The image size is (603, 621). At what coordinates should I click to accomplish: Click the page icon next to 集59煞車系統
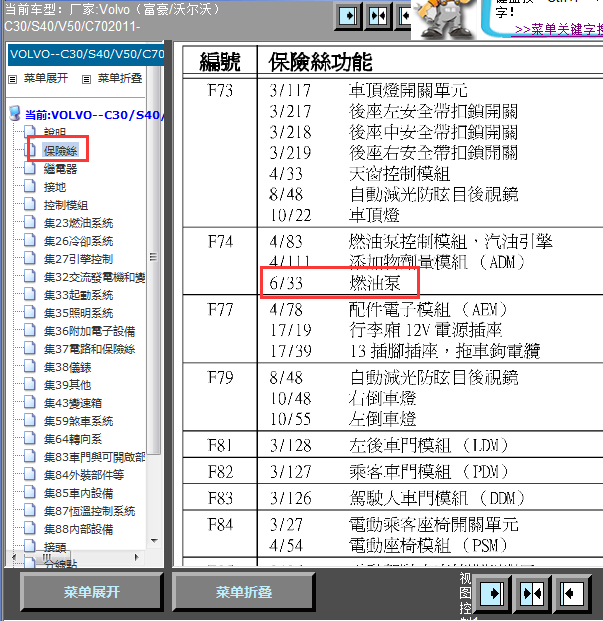tap(30, 420)
